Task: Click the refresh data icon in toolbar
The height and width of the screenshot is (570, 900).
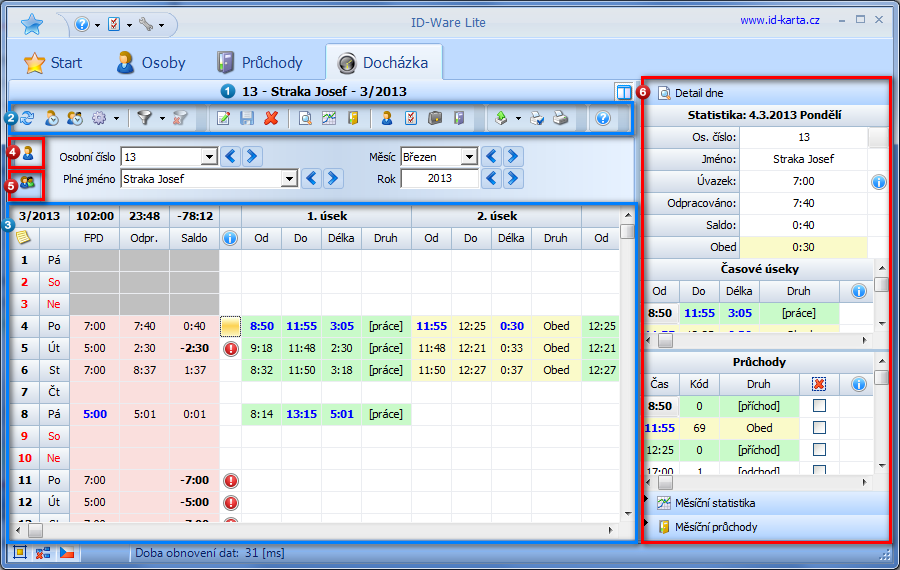Action: pos(27,118)
